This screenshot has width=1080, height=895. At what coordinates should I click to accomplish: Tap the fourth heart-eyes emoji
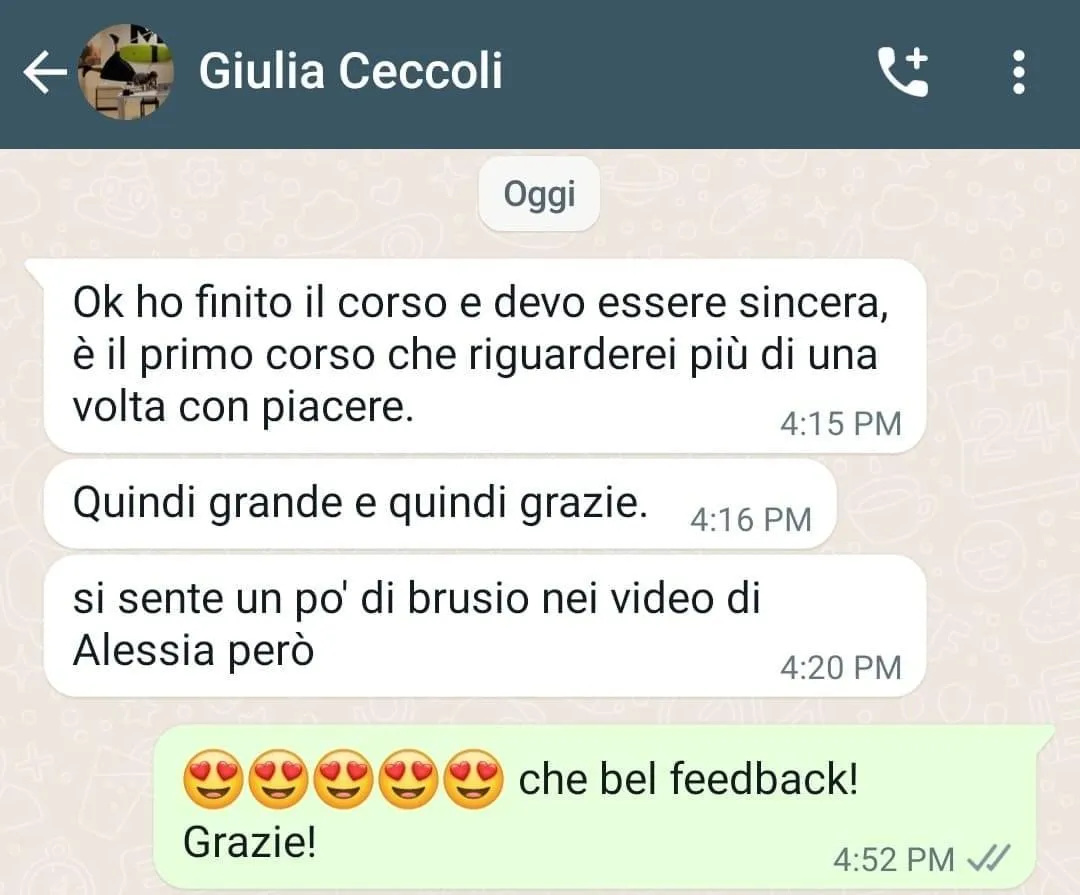408,779
